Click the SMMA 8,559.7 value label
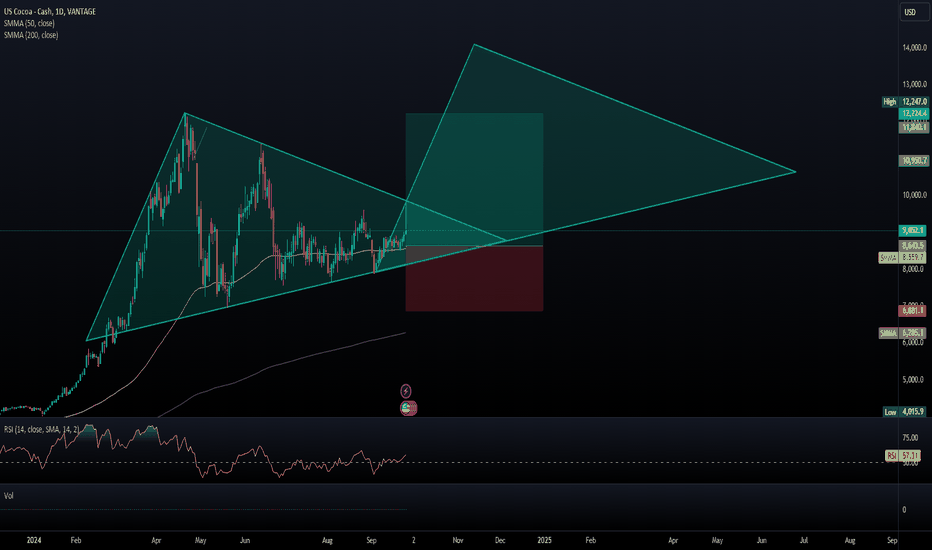The width and height of the screenshot is (932, 550). coord(902,257)
